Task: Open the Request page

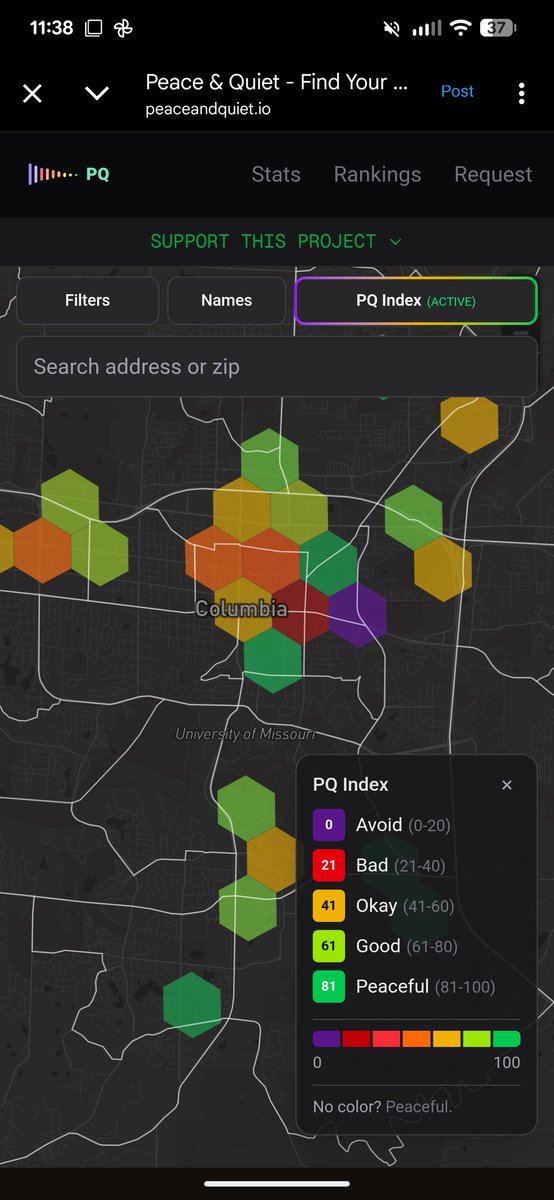Action: pyautogui.click(x=493, y=174)
